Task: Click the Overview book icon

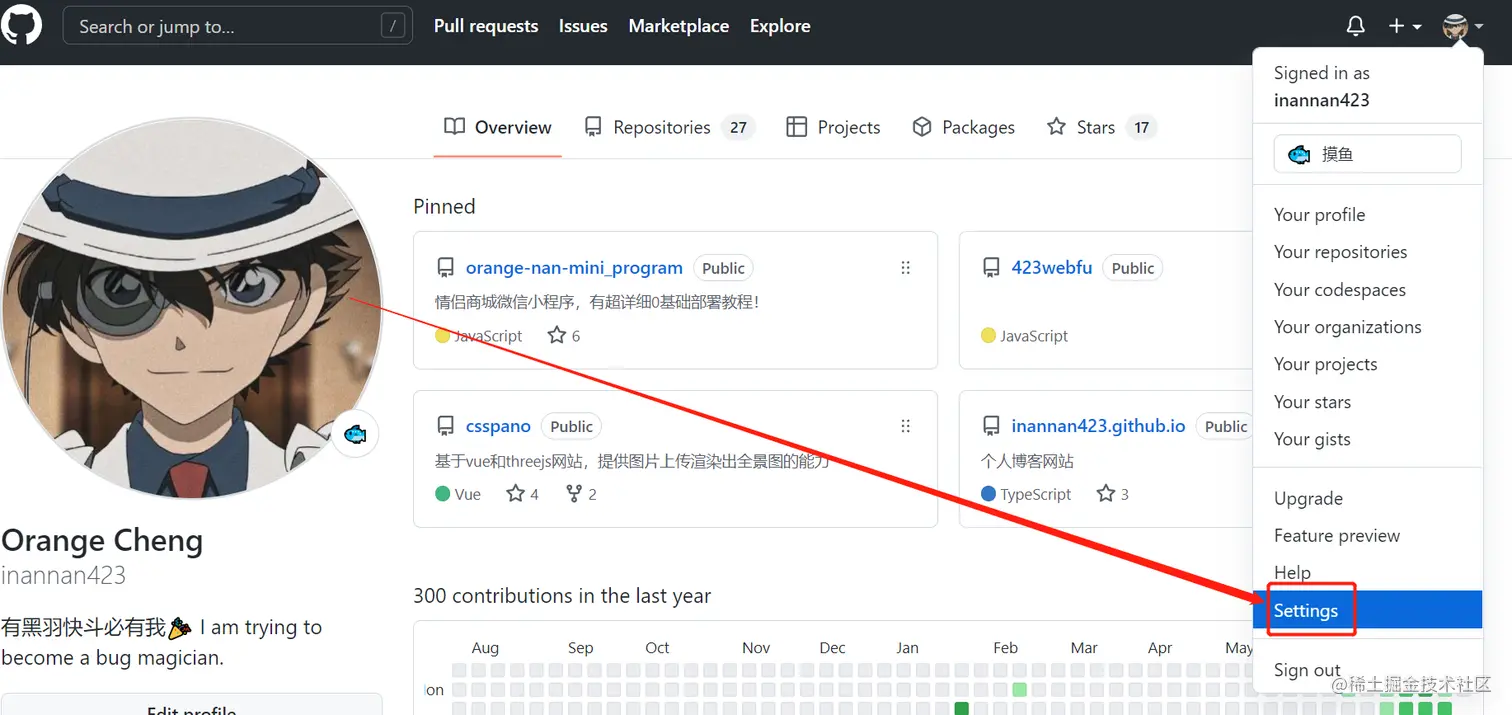Action: point(455,127)
